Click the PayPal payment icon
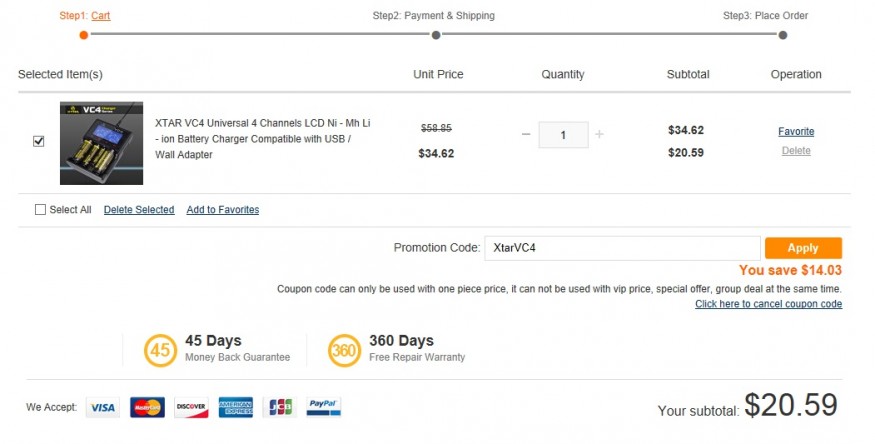The height and width of the screenshot is (444, 875). 324,407
